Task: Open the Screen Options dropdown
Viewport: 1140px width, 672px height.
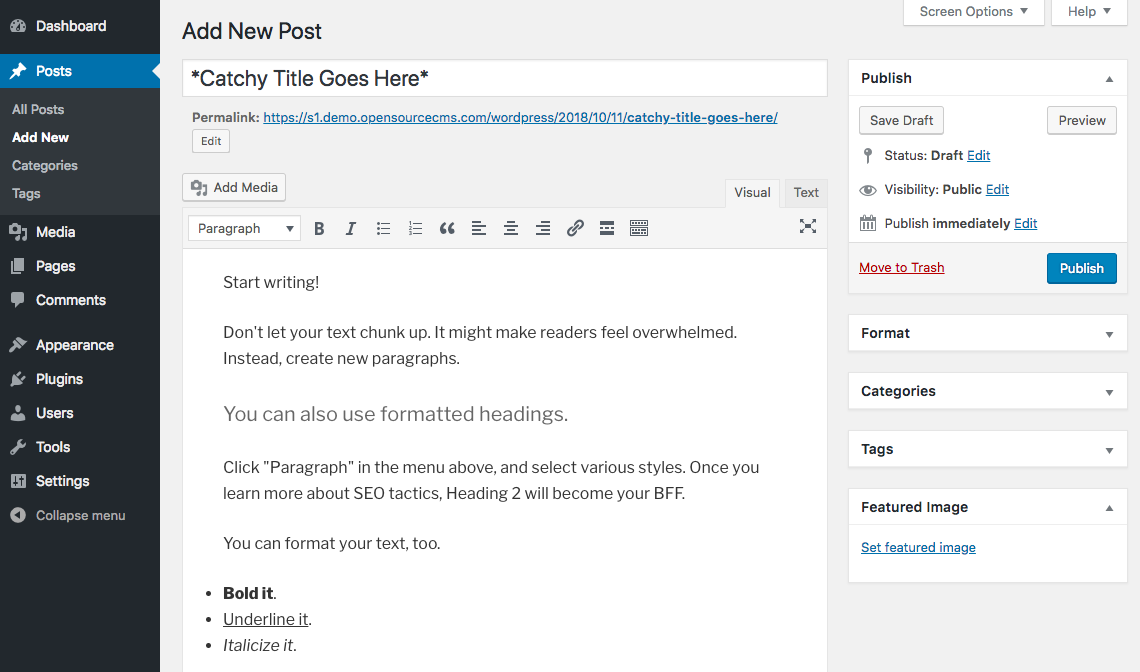Action: [972, 12]
